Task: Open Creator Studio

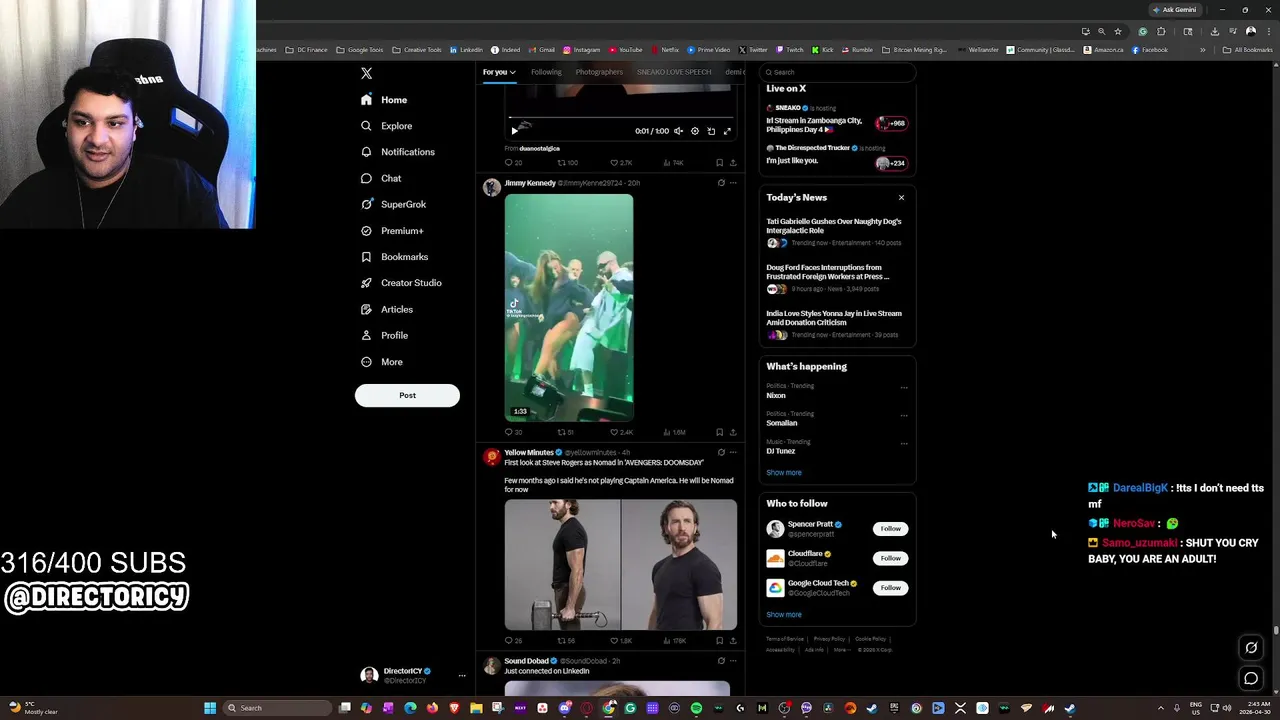Action: click(401, 283)
